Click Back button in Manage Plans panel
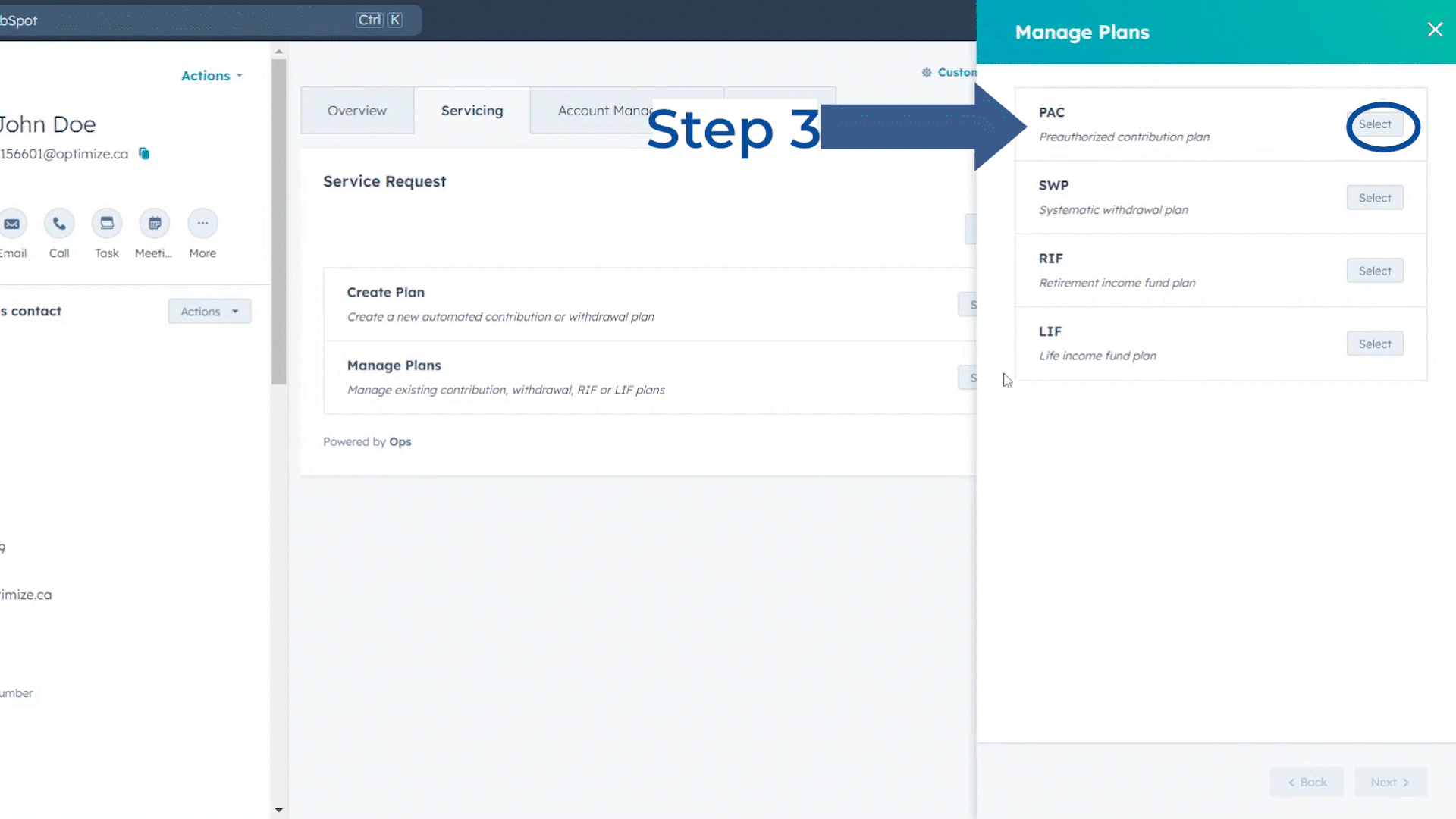Viewport: 1456px width, 819px height. [x=1306, y=782]
